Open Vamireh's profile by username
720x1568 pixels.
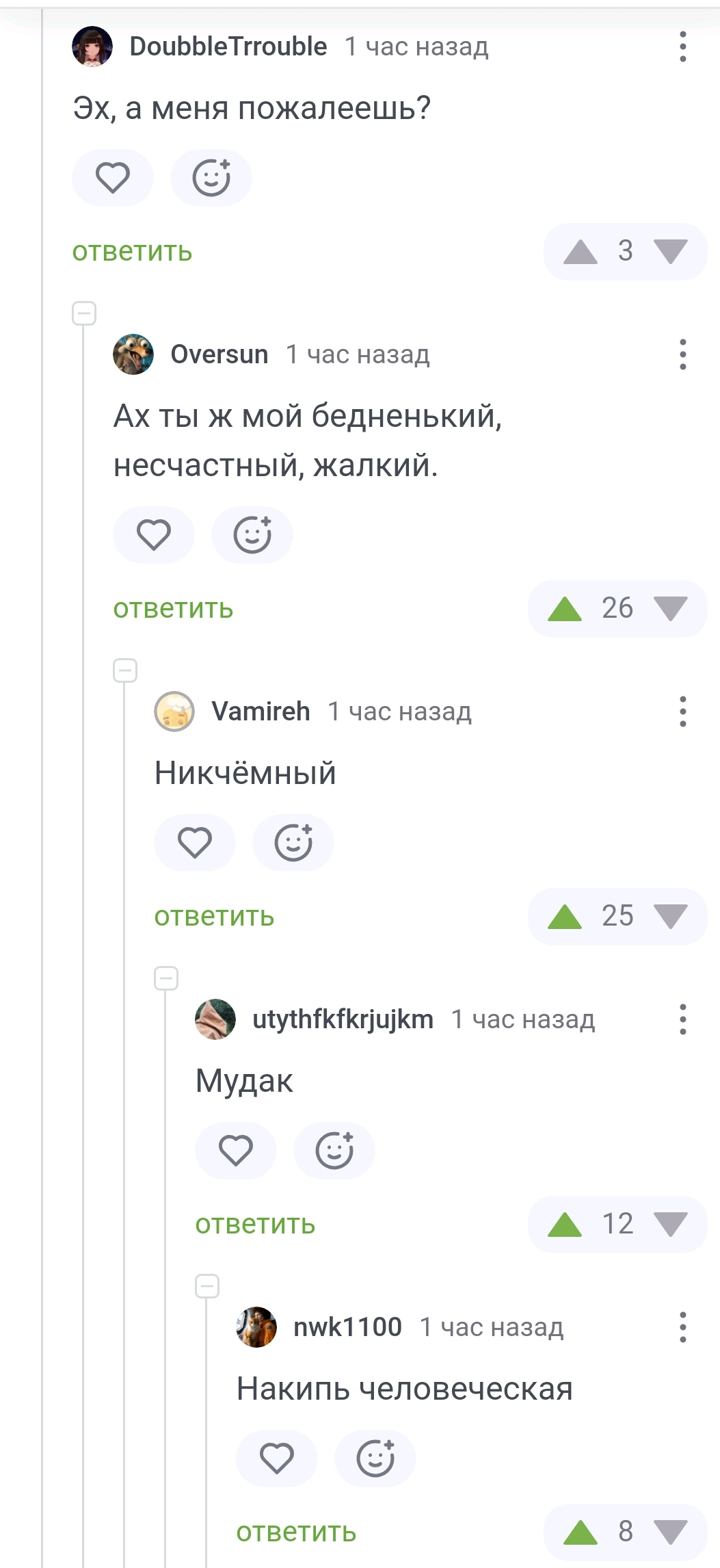261,711
